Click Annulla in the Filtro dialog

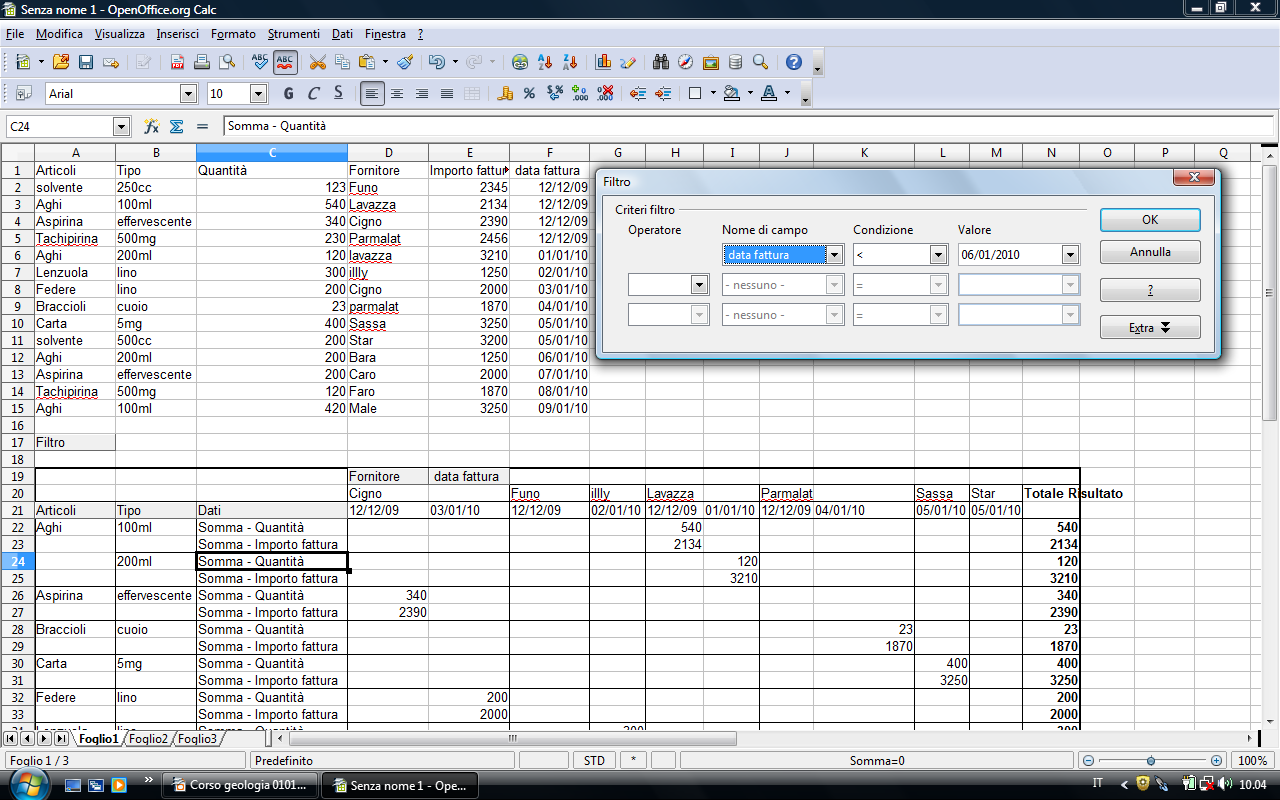click(1150, 252)
